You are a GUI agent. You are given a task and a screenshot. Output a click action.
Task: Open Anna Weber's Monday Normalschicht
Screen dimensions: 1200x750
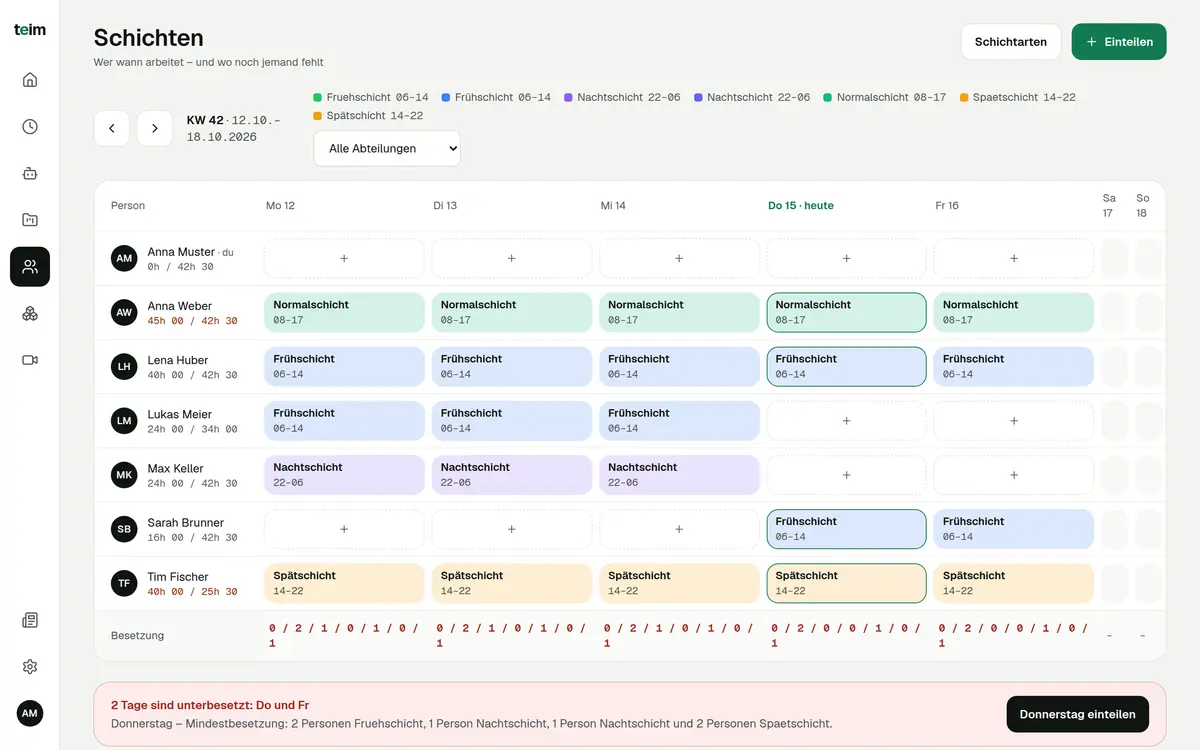[344, 312]
